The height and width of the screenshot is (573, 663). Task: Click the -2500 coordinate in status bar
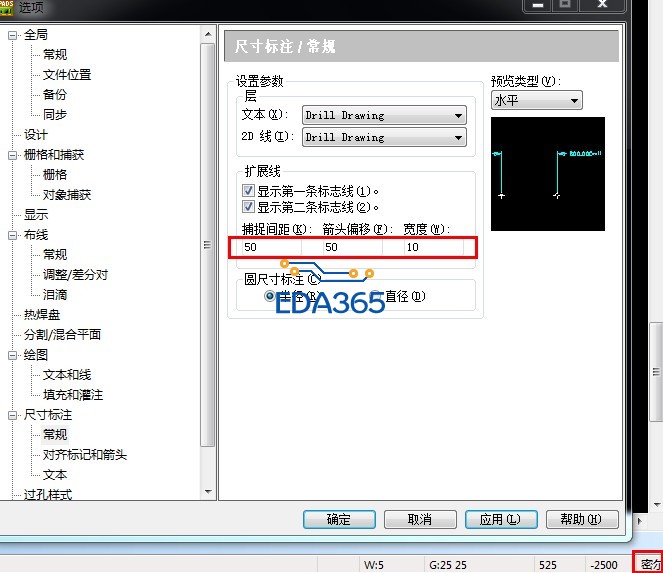604,565
